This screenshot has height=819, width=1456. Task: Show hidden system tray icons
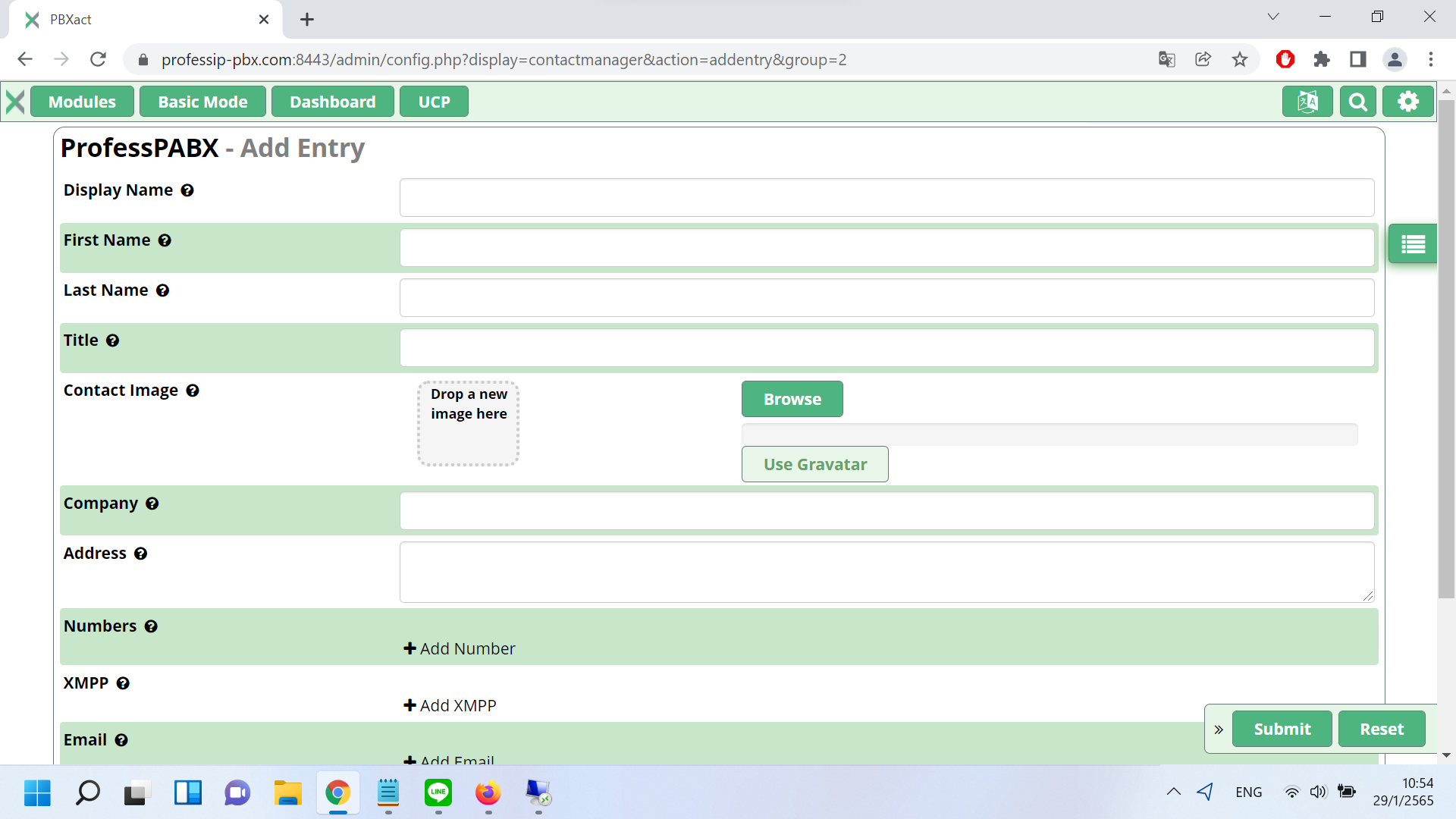point(1174,792)
